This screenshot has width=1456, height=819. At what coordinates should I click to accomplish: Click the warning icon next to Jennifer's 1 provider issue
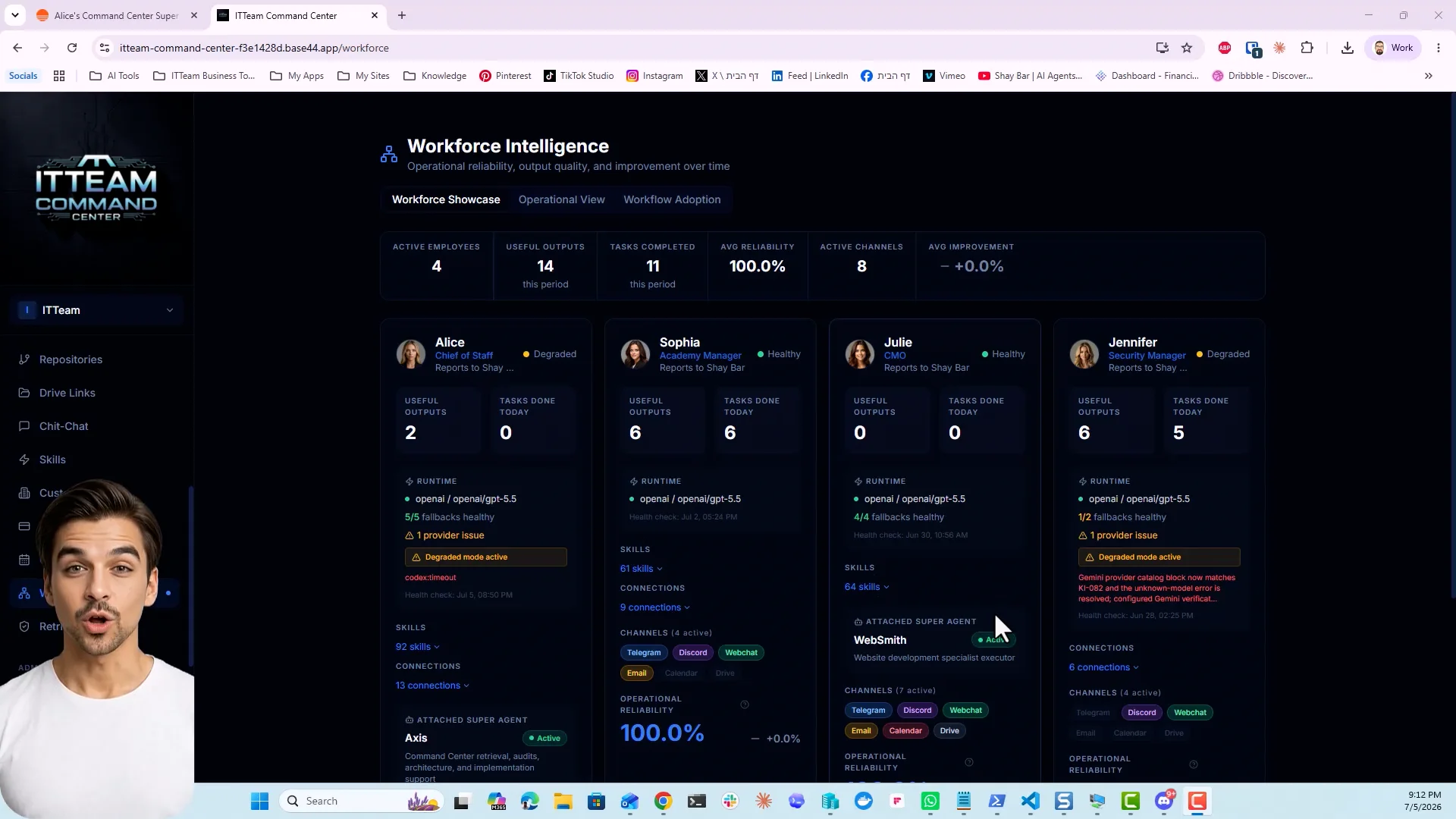(1083, 535)
